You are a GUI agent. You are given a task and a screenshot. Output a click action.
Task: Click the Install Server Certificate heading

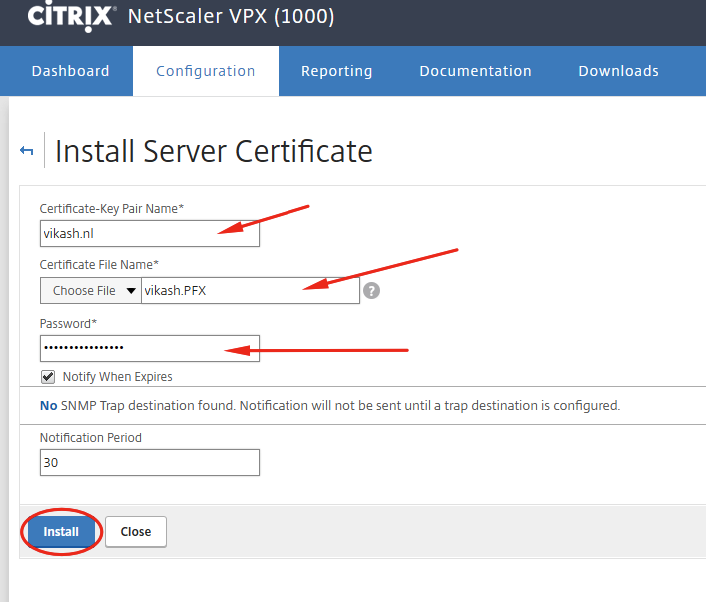tap(213, 151)
